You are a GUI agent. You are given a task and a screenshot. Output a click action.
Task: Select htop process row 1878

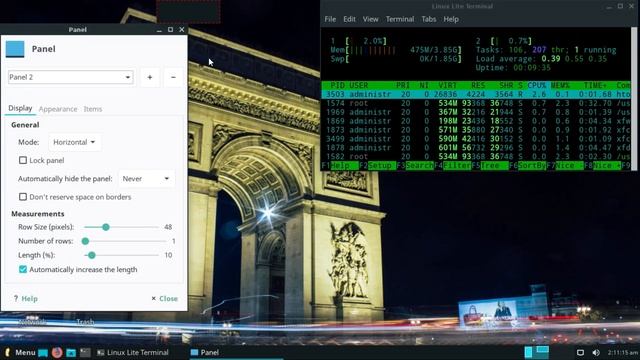pyautogui.click(x=476, y=148)
